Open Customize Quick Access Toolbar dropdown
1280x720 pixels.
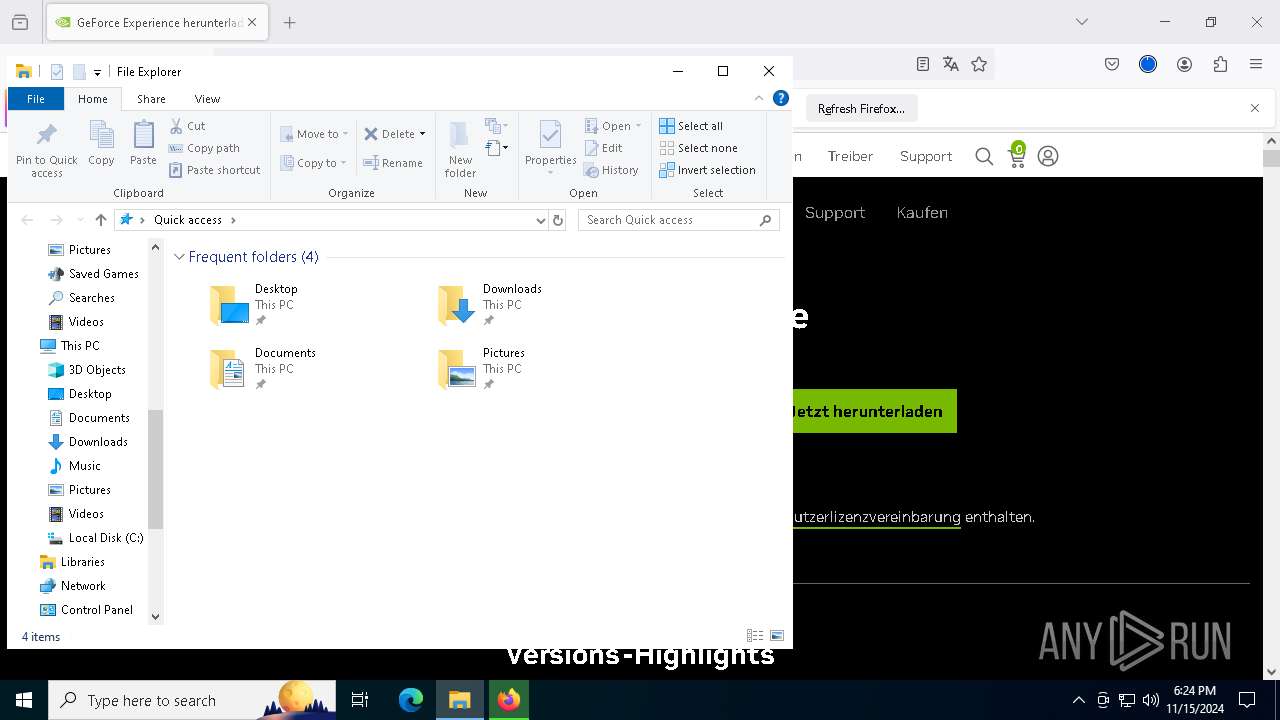pos(97,72)
